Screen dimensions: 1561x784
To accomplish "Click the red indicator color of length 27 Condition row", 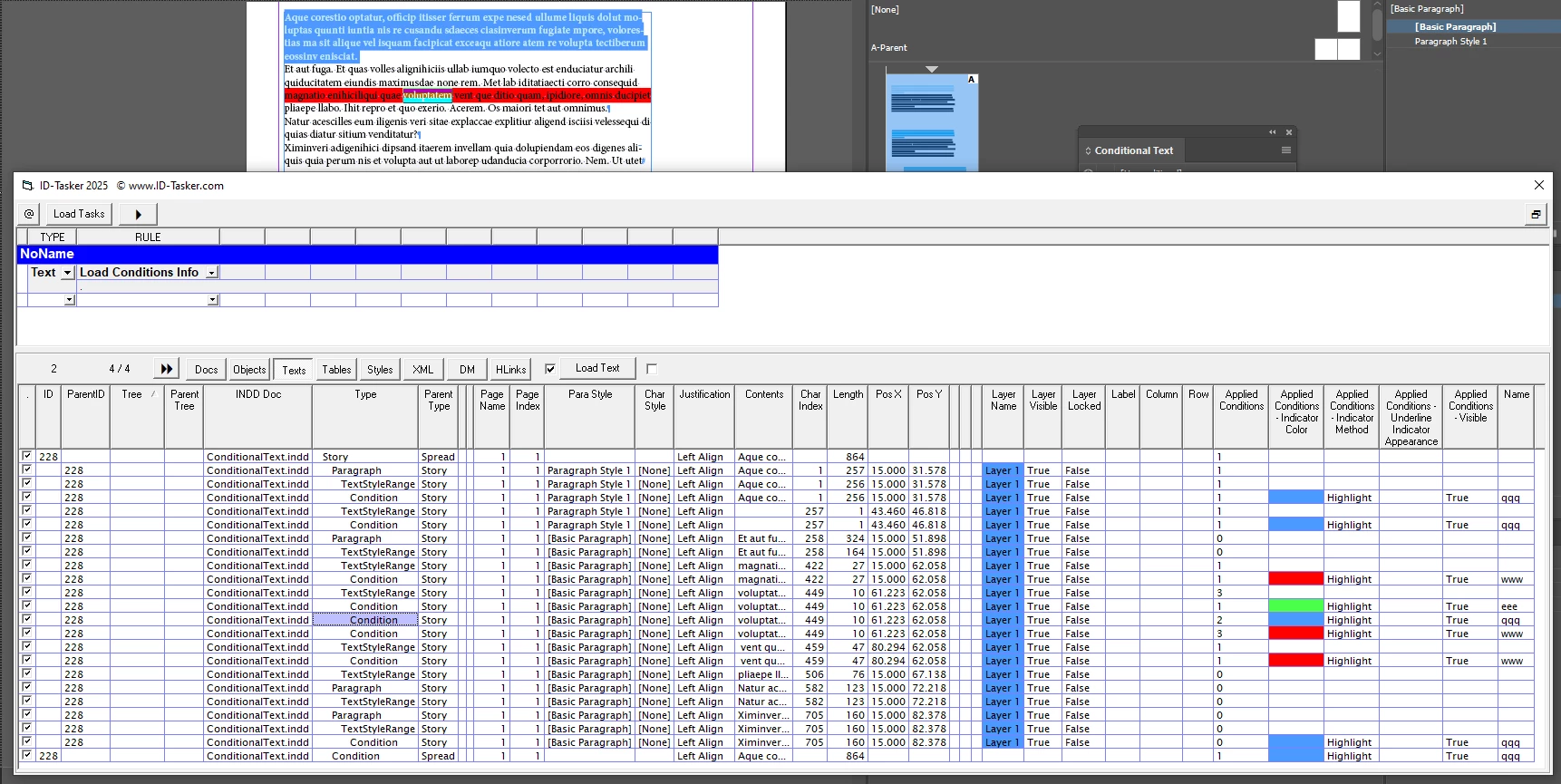I will 1295,578.
